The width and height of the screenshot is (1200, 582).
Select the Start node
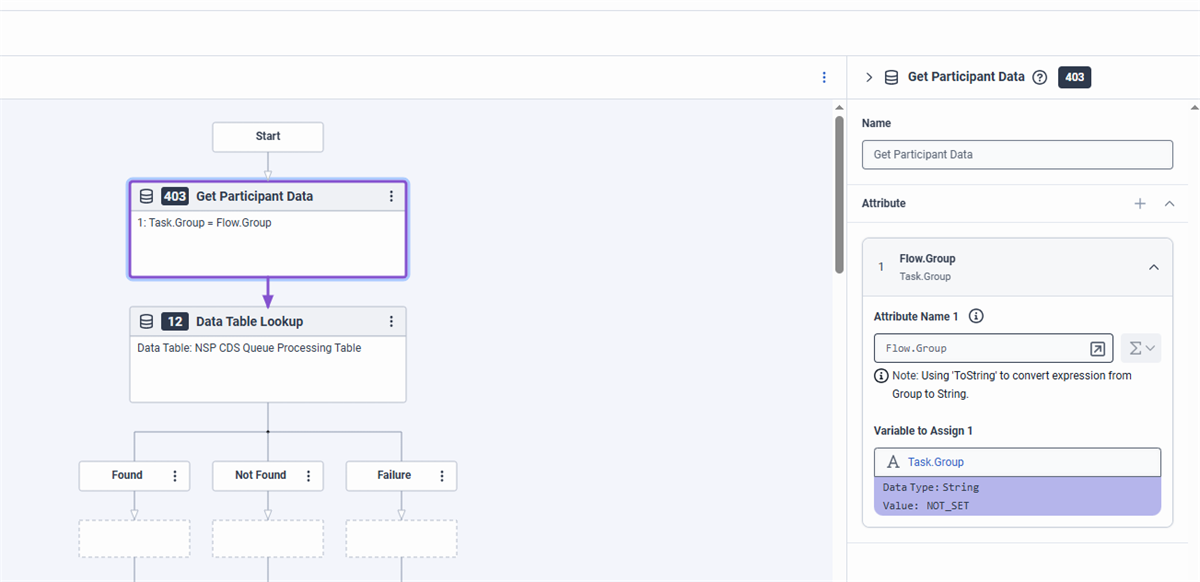268,137
